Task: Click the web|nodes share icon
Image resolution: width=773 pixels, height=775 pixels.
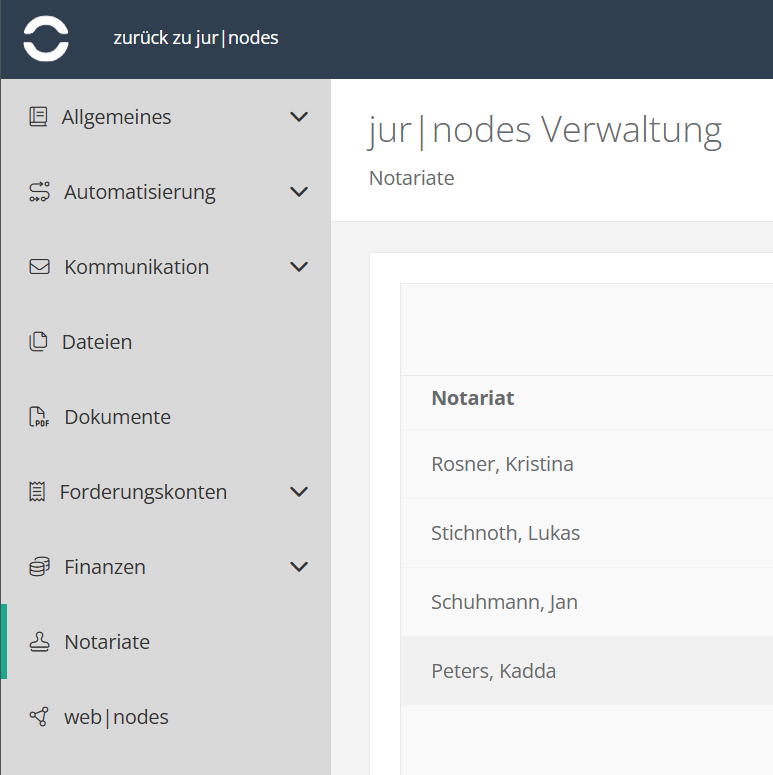Action: click(x=39, y=717)
